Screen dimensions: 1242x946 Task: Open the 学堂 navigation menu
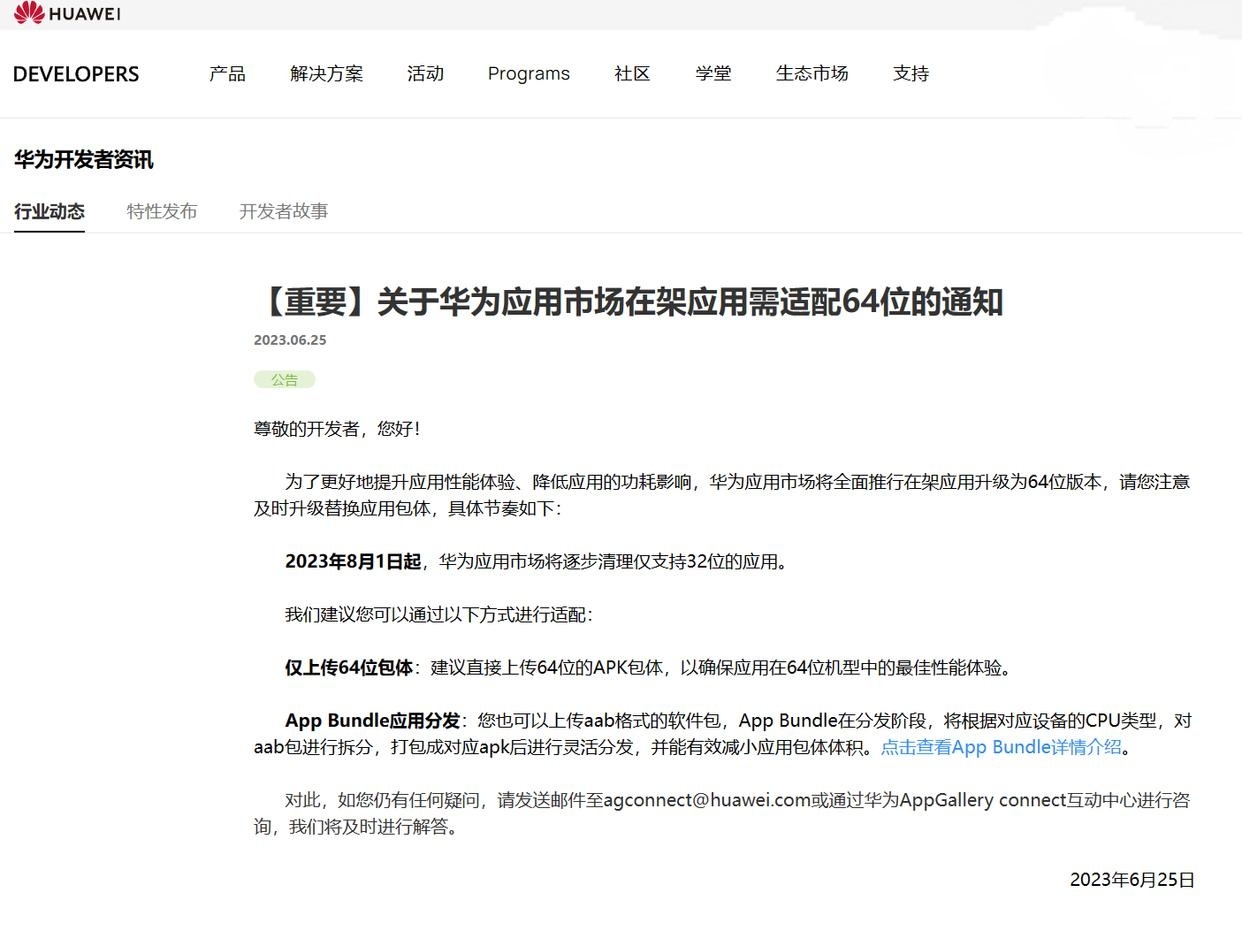pos(714,73)
